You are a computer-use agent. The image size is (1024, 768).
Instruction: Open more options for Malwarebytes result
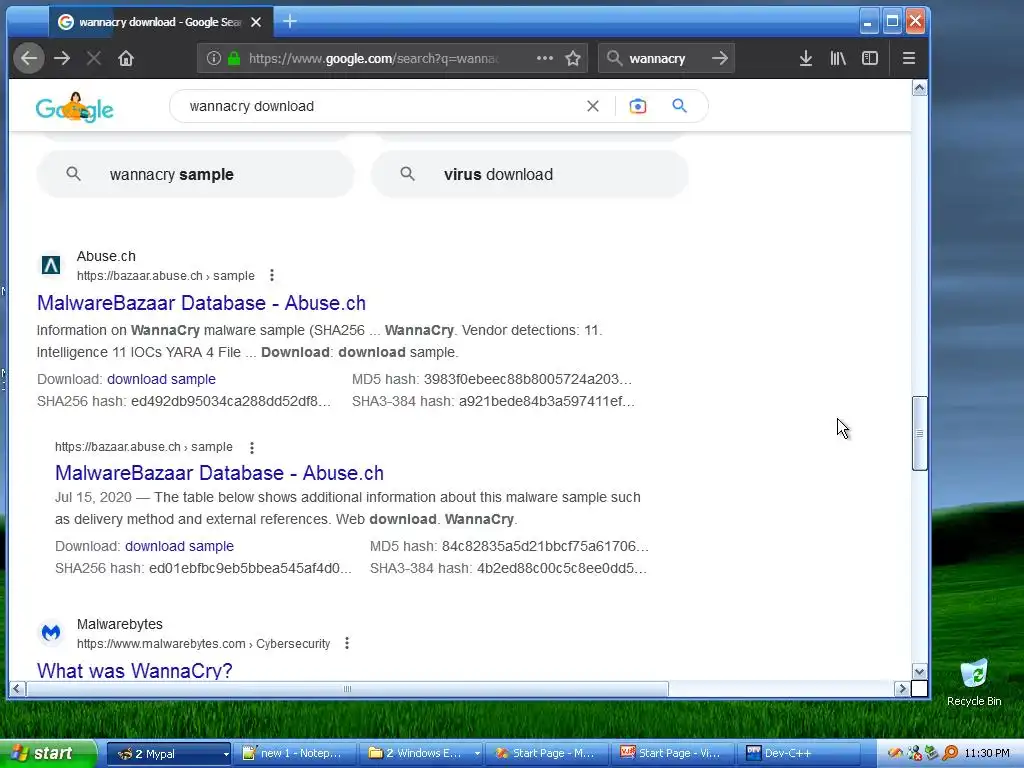(347, 643)
